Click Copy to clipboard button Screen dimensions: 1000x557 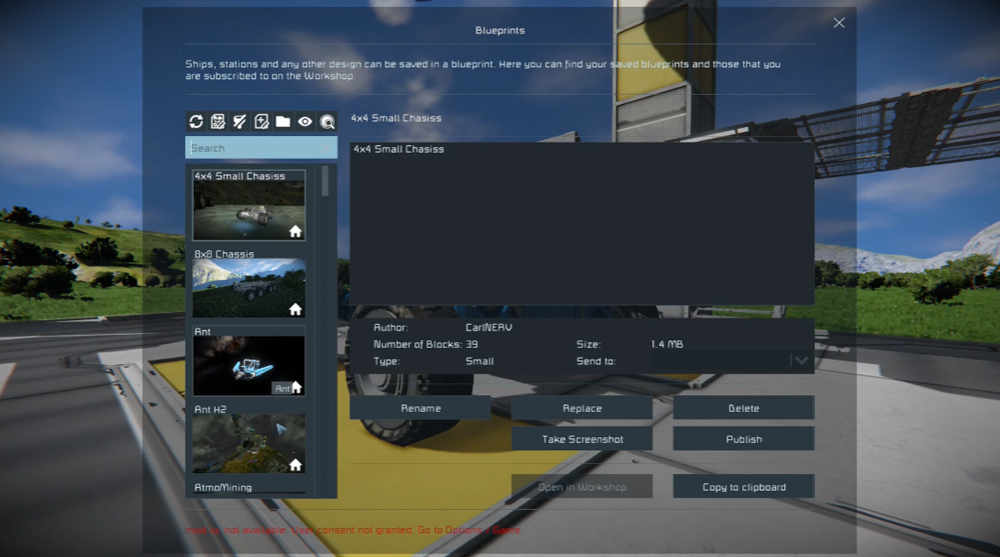(x=743, y=487)
